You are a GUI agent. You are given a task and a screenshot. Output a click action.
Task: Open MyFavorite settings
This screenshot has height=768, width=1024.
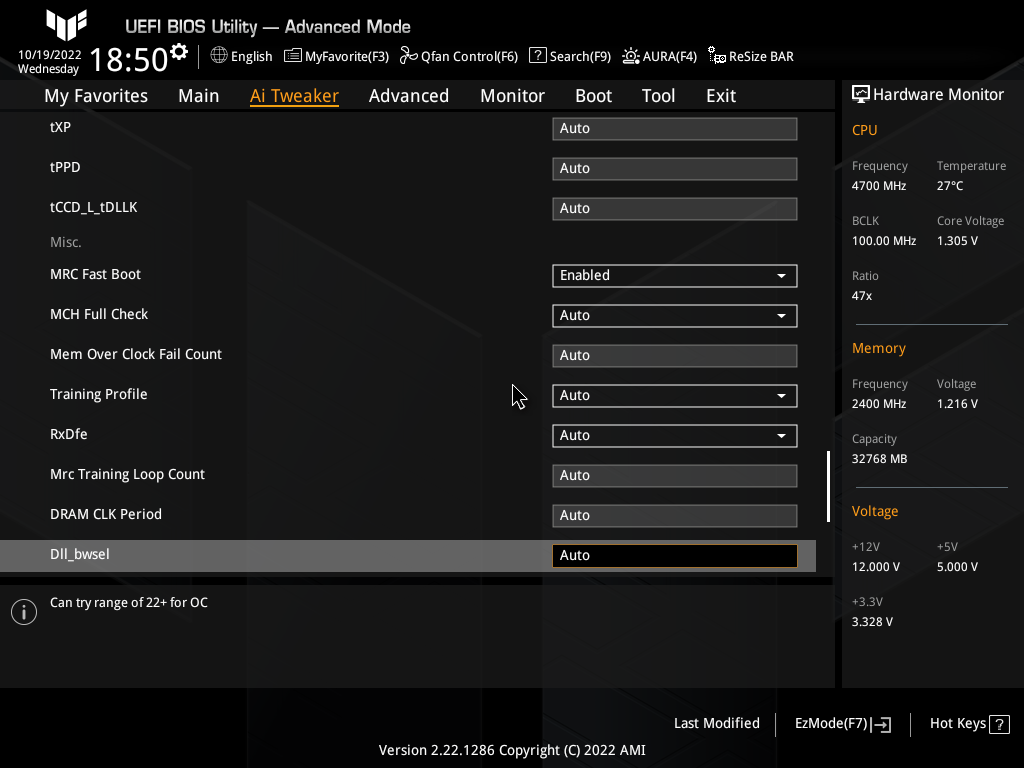pyautogui.click(x=336, y=56)
